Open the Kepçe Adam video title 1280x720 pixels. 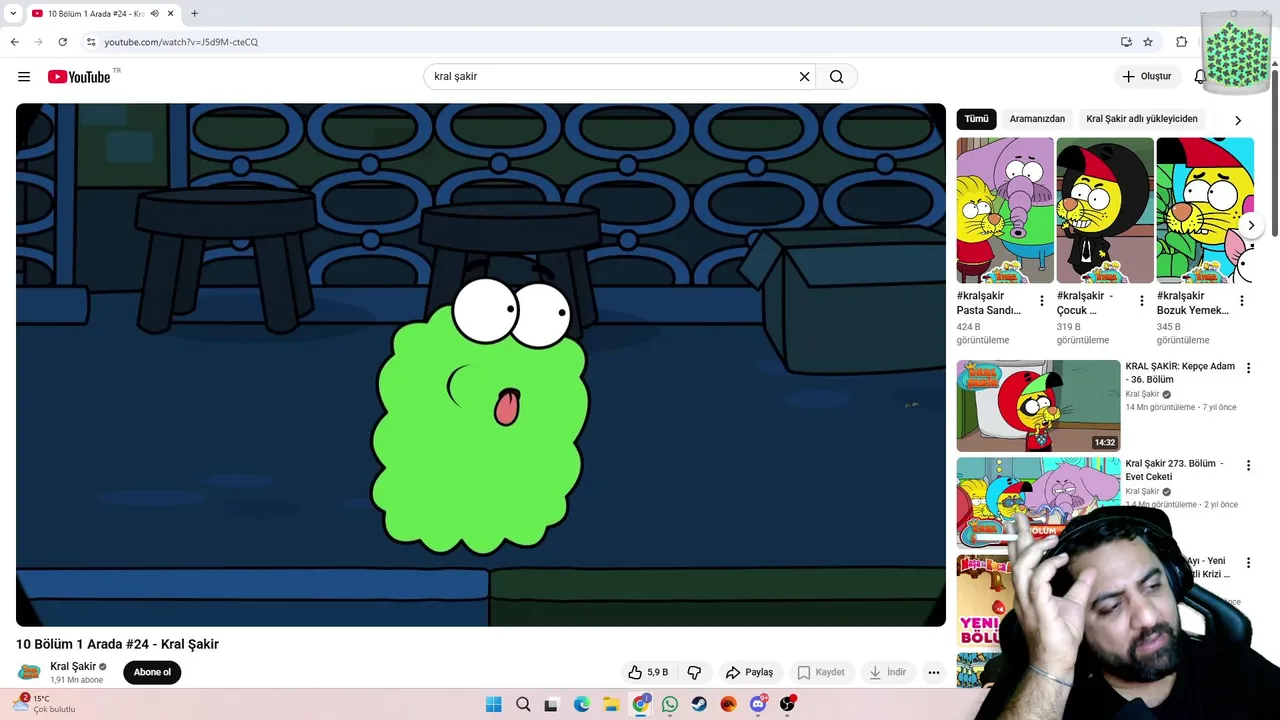click(x=1180, y=373)
